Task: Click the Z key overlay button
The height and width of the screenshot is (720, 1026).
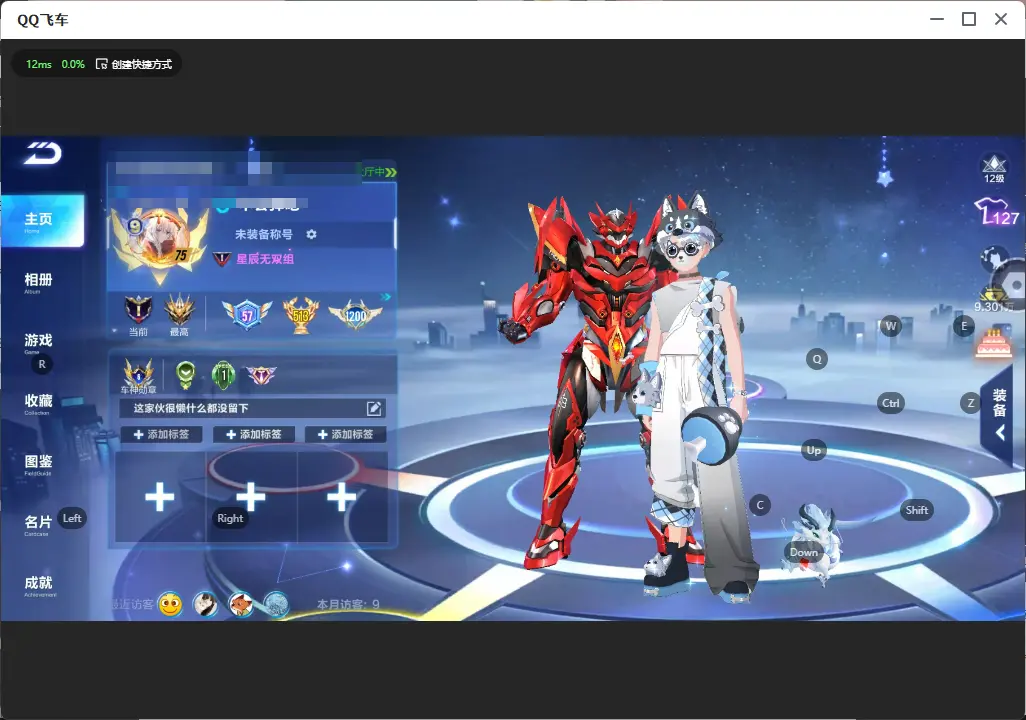Action: point(971,403)
